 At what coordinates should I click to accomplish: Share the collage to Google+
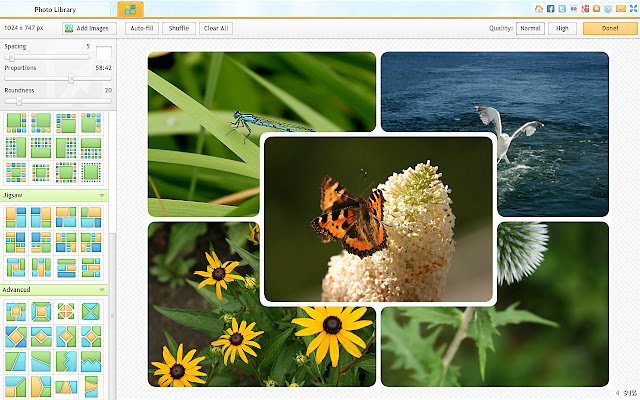[x=585, y=9]
